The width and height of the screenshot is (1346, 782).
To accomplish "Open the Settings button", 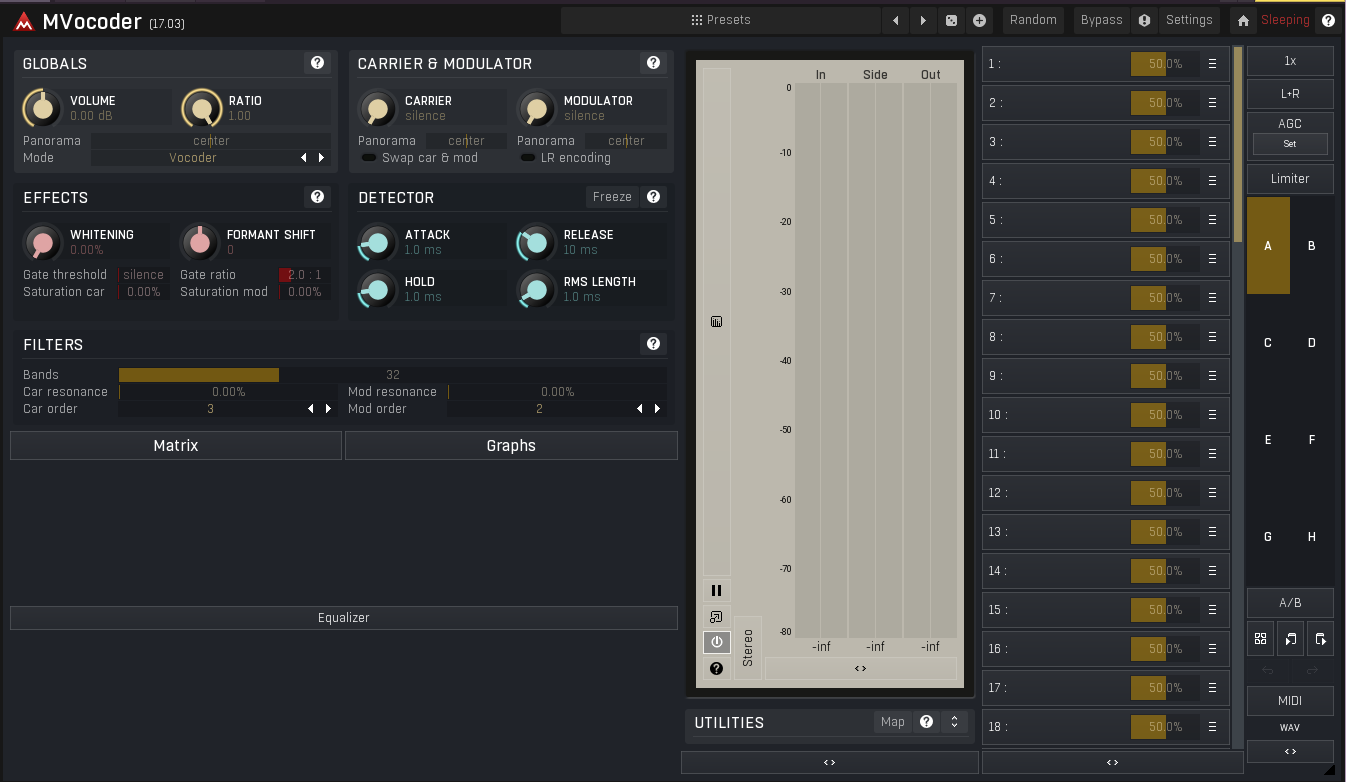I will coord(1189,20).
